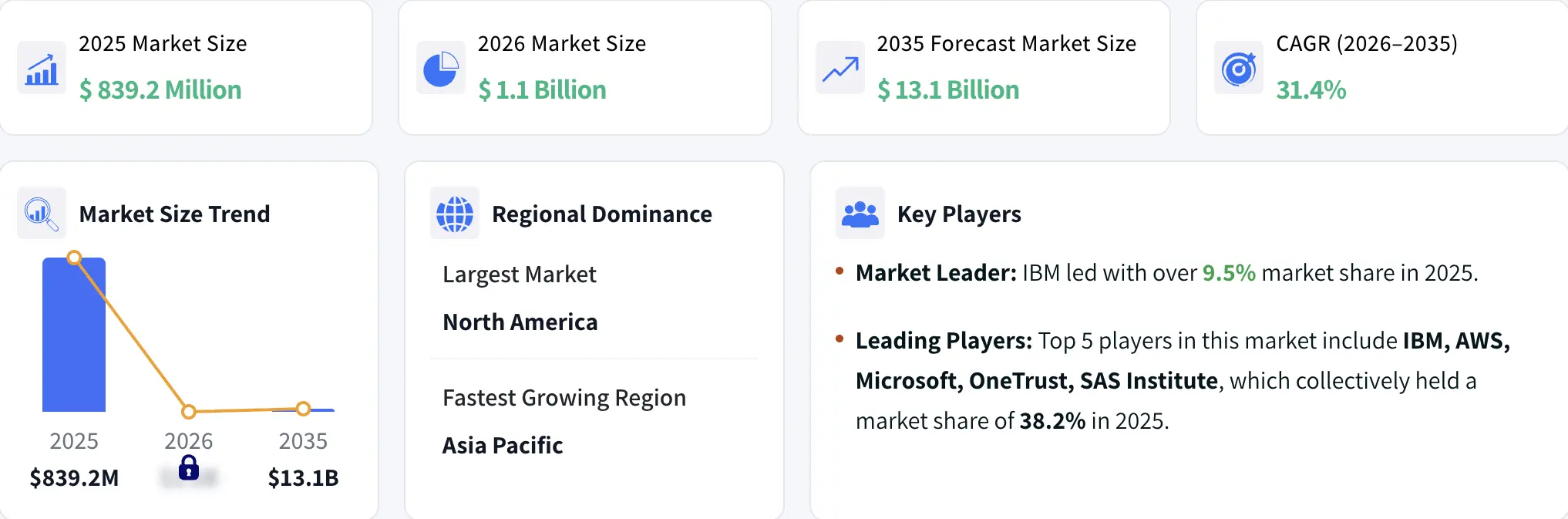Click the trending arrow icon for 2035 Forecast
The width and height of the screenshot is (1568, 519).
tap(840, 68)
